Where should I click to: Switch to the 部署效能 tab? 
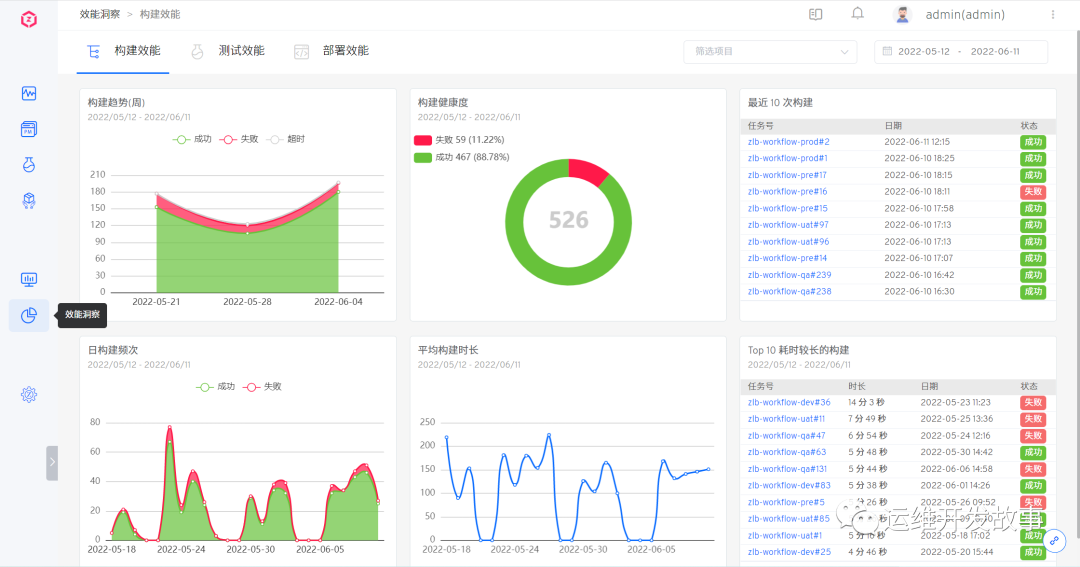click(331, 51)
